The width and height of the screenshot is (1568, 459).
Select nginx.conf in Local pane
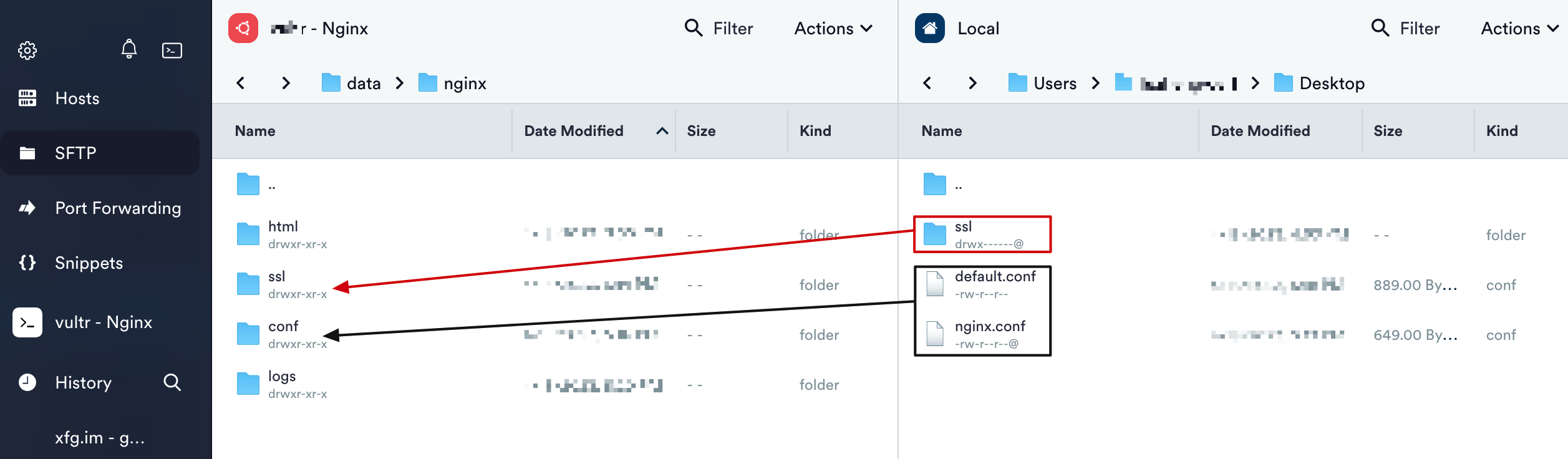coord(990,327)
